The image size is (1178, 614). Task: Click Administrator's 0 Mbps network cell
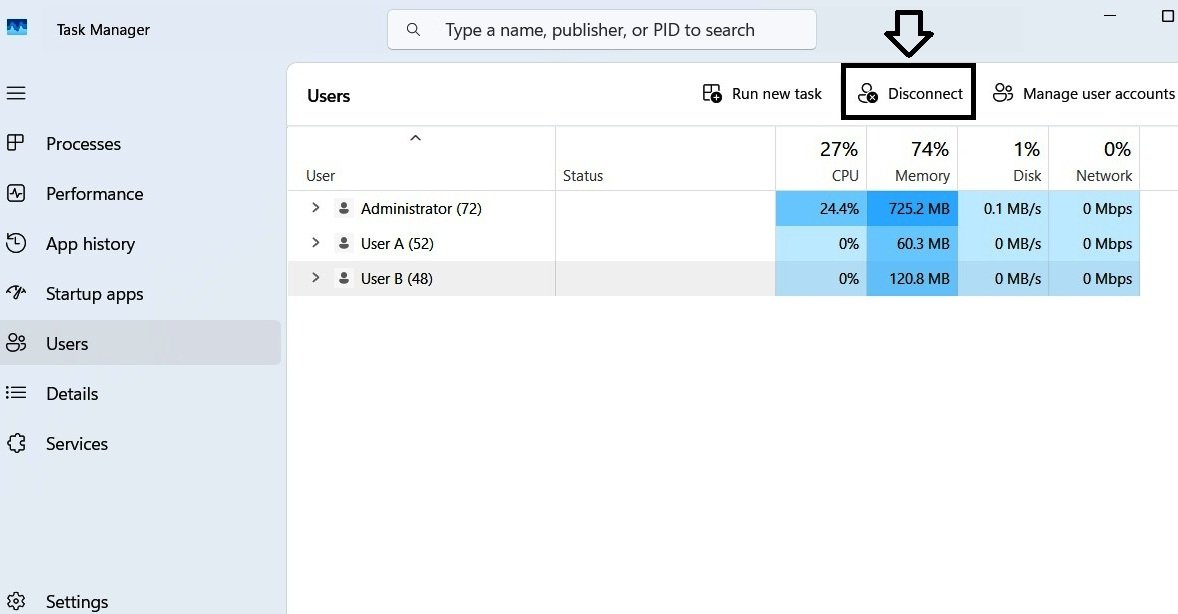(x=1095, y=208)
